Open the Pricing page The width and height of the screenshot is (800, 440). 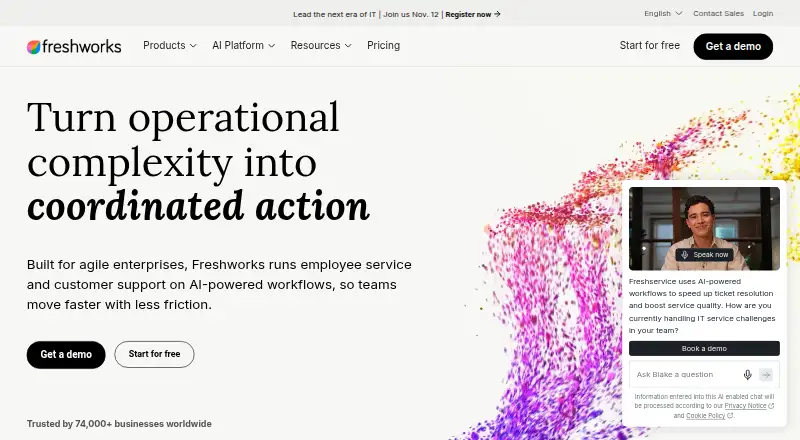[383, 45]
